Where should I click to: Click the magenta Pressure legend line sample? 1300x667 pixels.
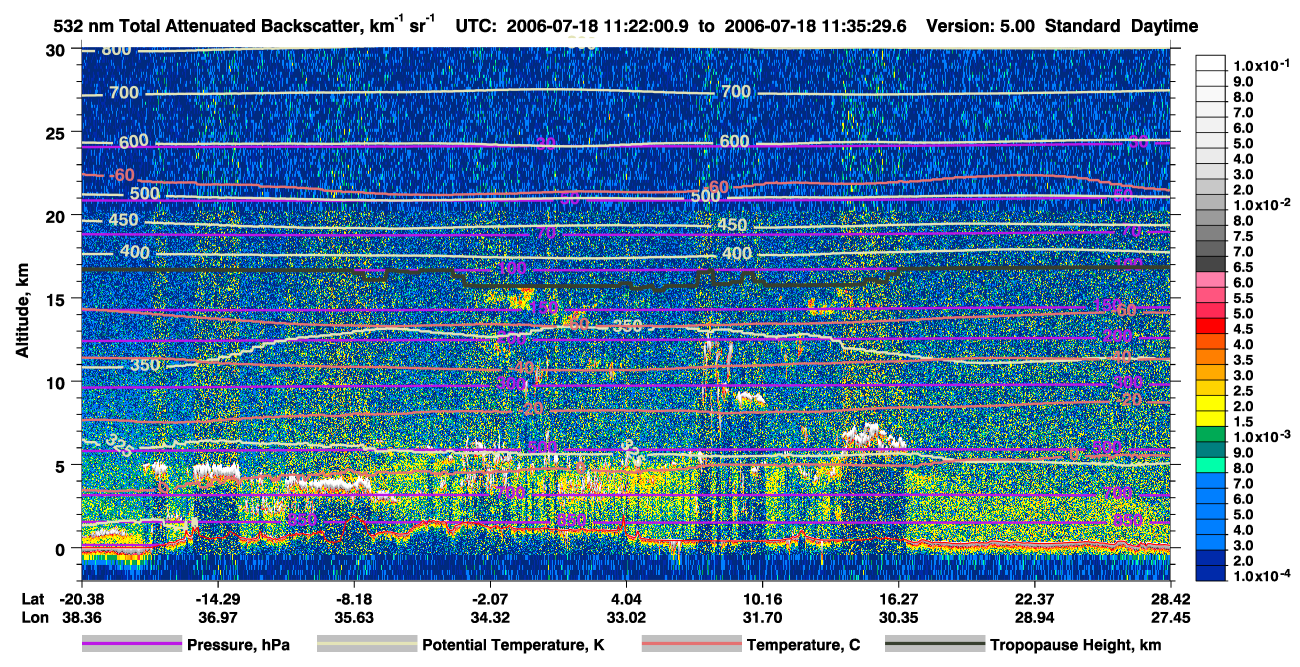click(x=131, y=645)
